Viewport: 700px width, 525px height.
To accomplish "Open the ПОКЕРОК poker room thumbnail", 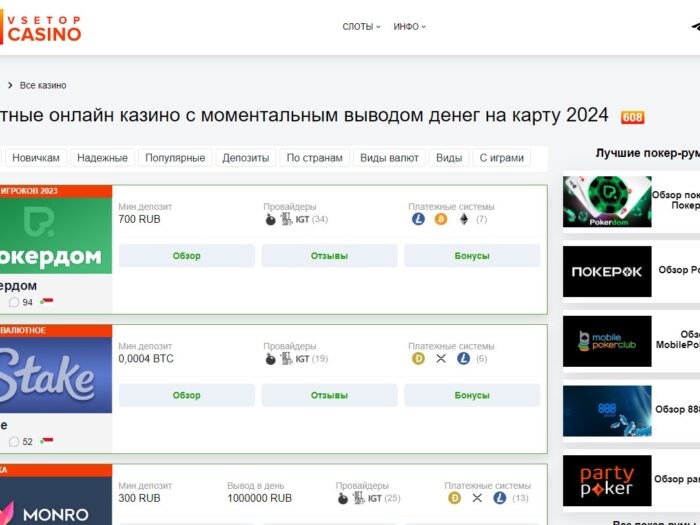I will click(607, 271).
